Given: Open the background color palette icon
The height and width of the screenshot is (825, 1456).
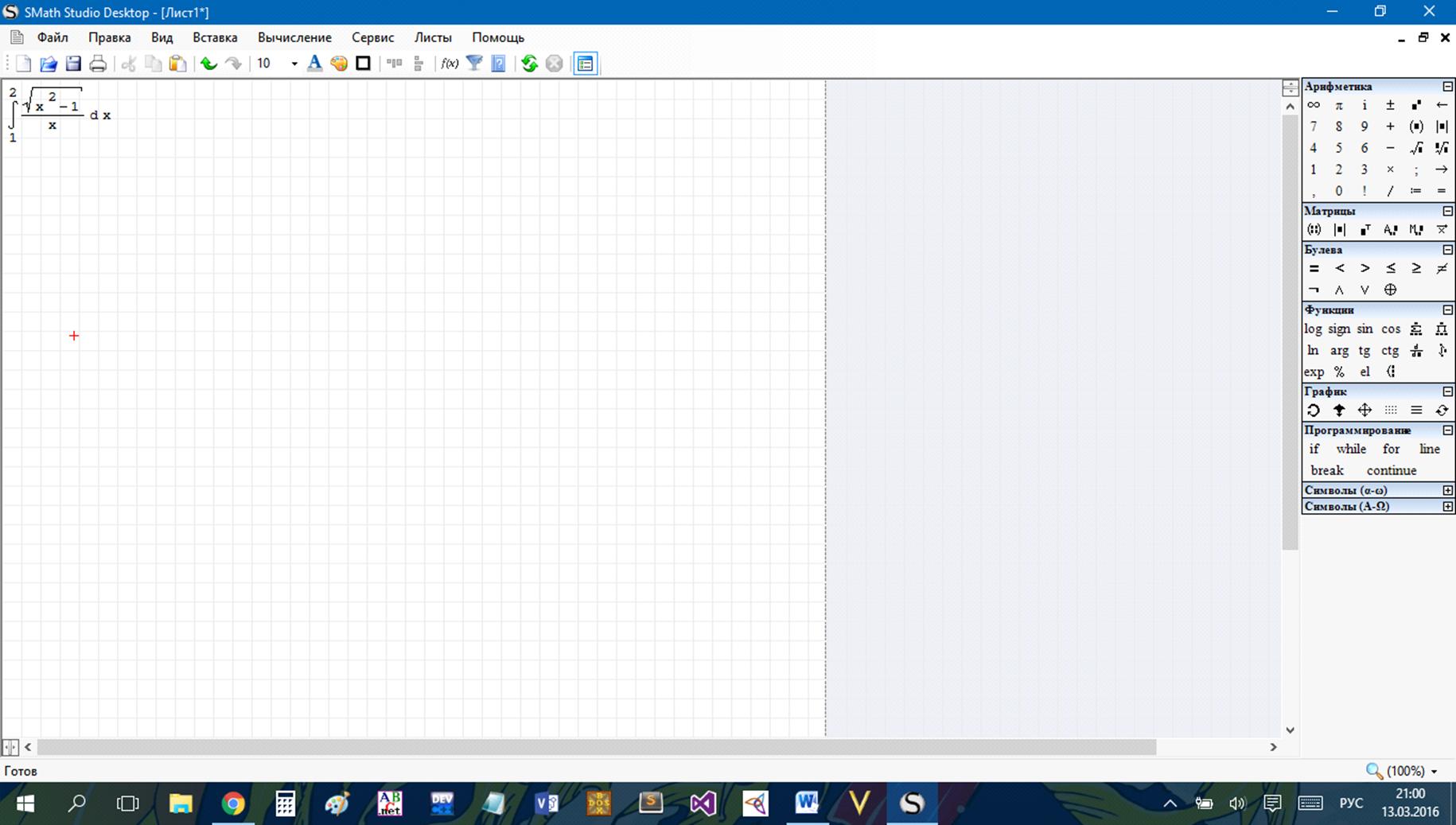Looking at the screenshot, I should [x=339, y=64].
